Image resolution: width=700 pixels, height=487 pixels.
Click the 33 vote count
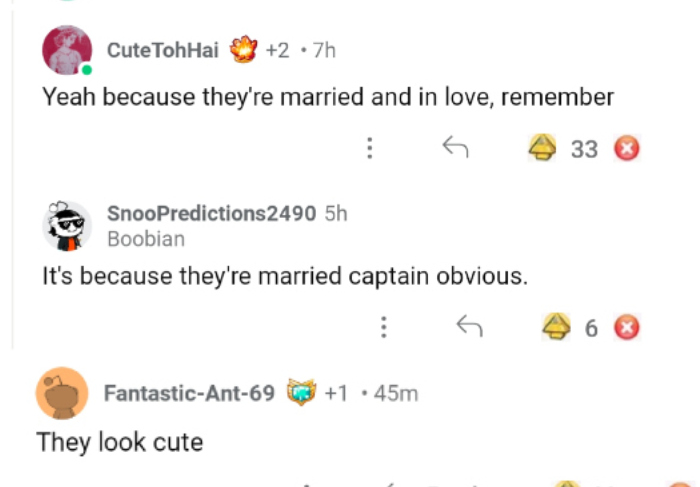pos(584,150)
